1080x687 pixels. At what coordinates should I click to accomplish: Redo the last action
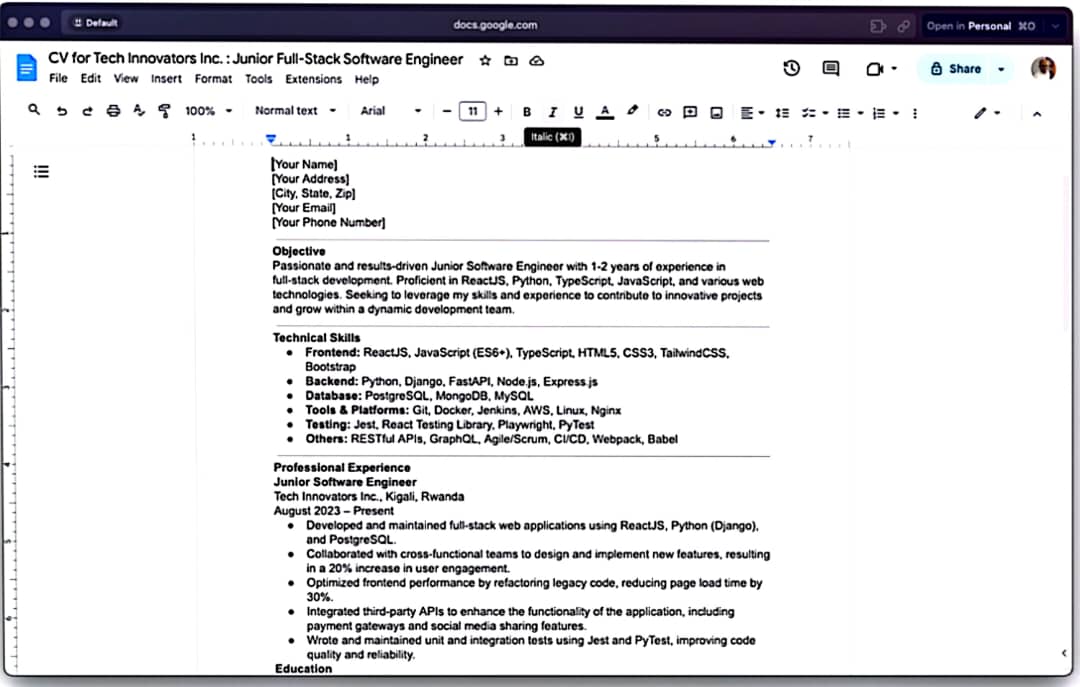click(87, 111)
